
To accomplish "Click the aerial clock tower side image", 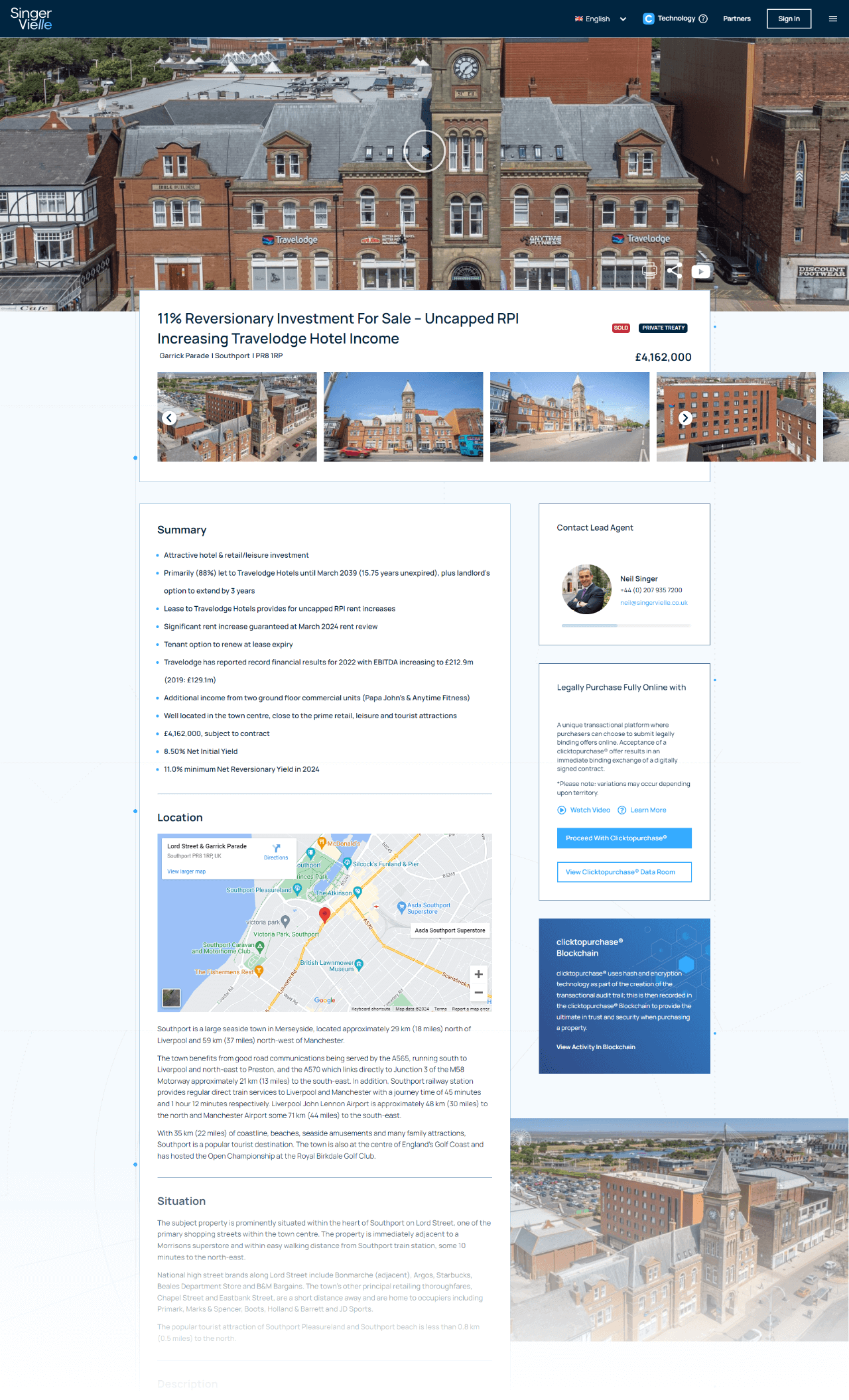I will tap(679, 1230).
